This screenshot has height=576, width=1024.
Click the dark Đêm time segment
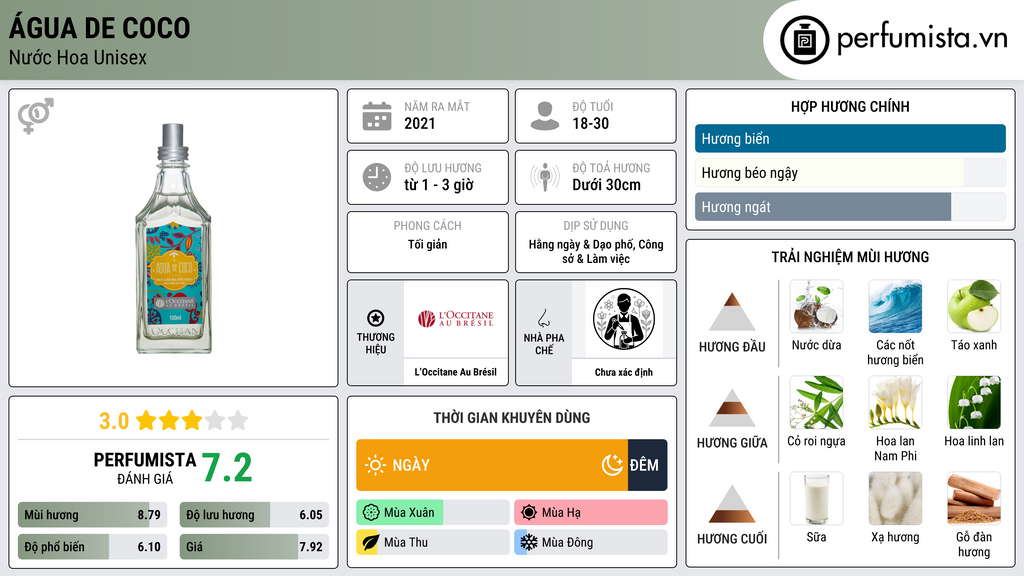pos(647,465)
